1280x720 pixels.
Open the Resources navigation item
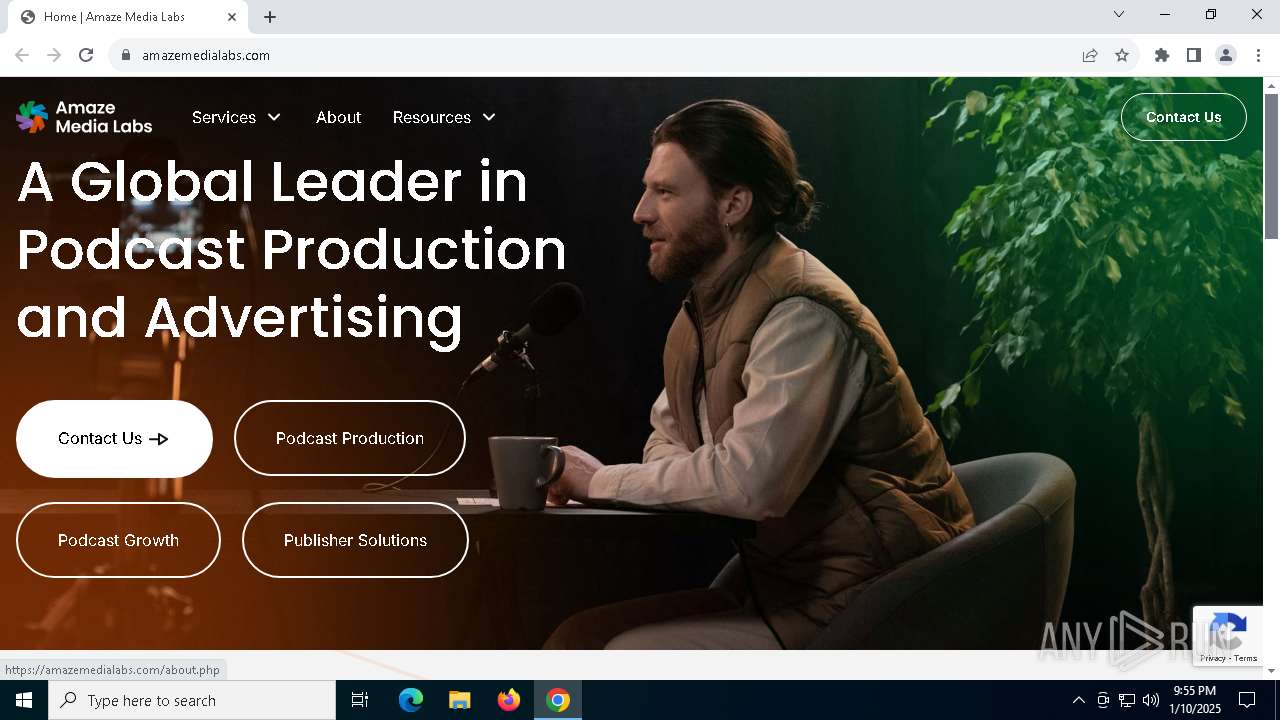(x=432, y=117)
